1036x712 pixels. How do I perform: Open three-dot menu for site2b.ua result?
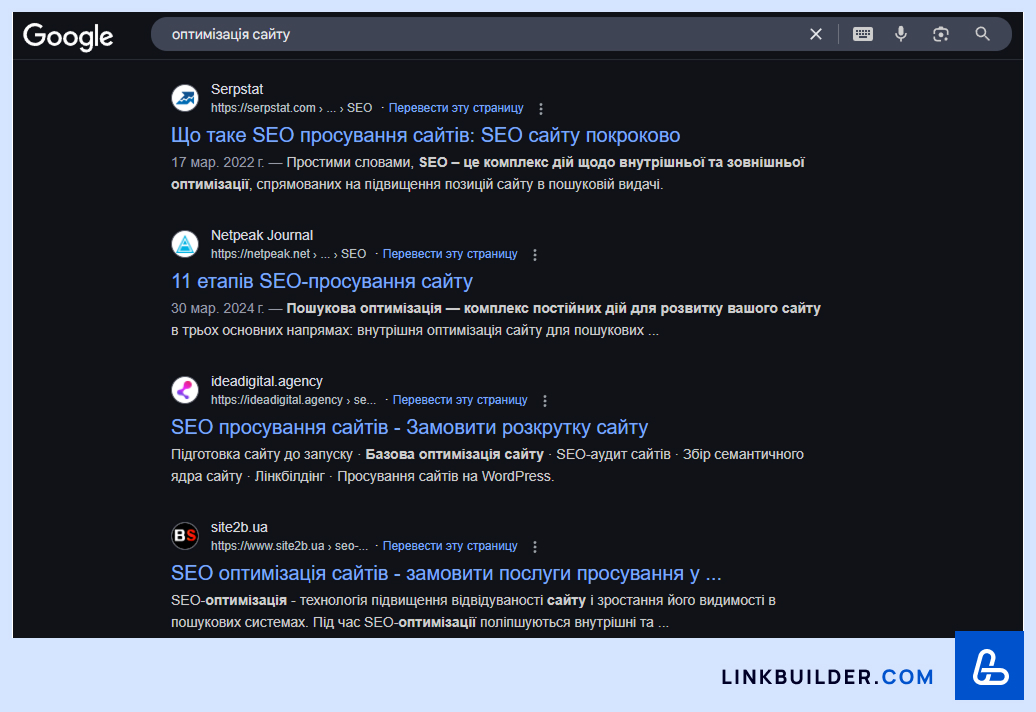535,547
